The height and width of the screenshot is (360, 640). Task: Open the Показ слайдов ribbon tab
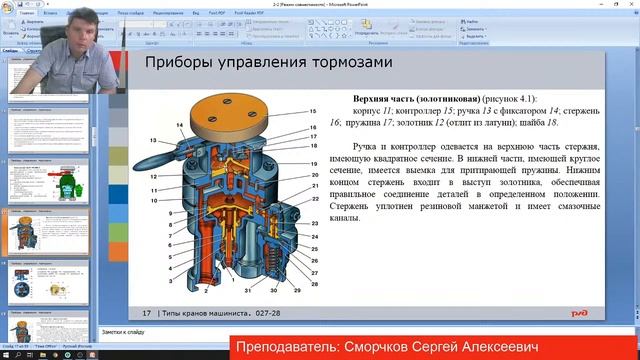point(131,13)
